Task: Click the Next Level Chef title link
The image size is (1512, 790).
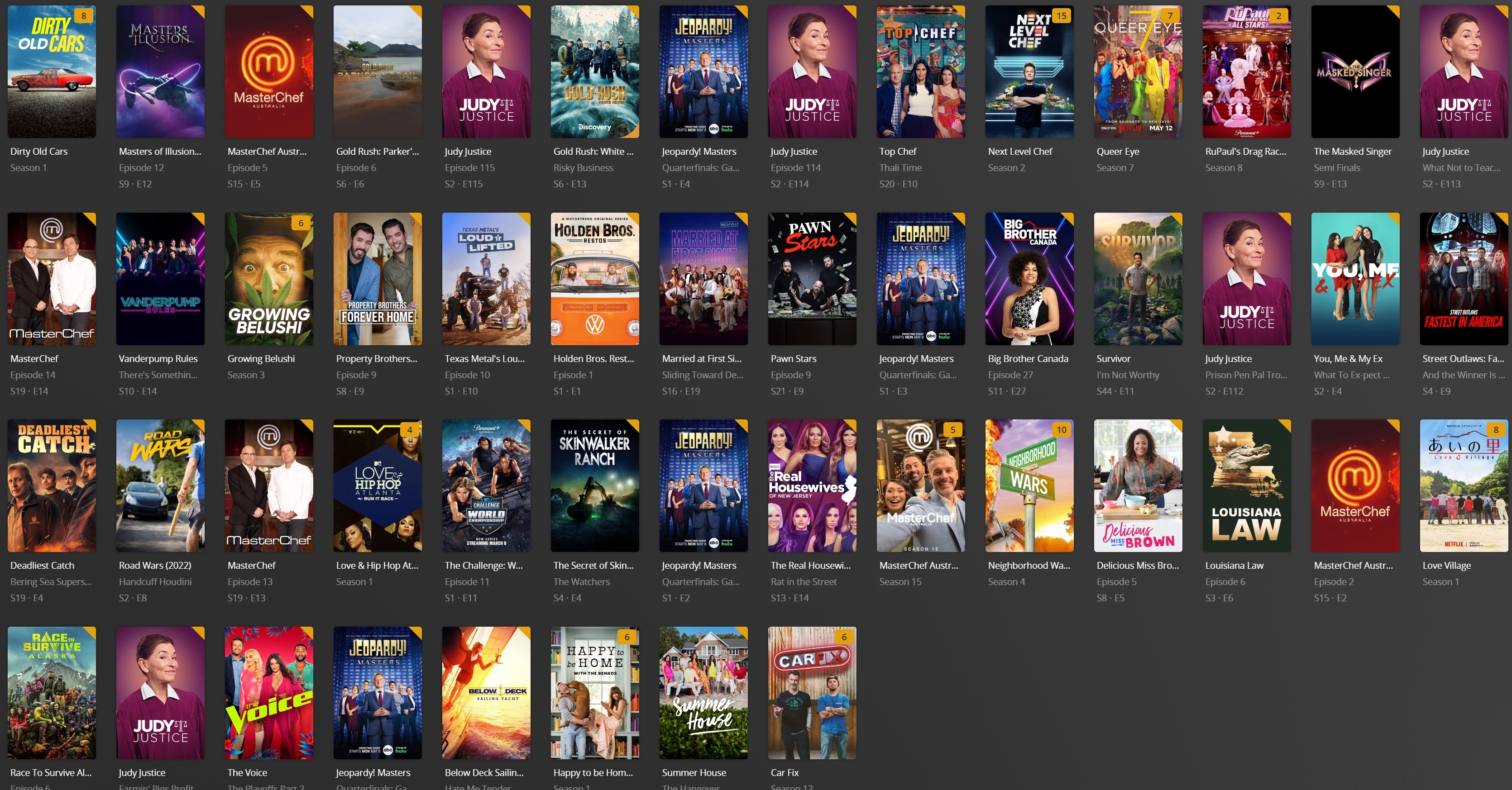Action: point(1019,151)
